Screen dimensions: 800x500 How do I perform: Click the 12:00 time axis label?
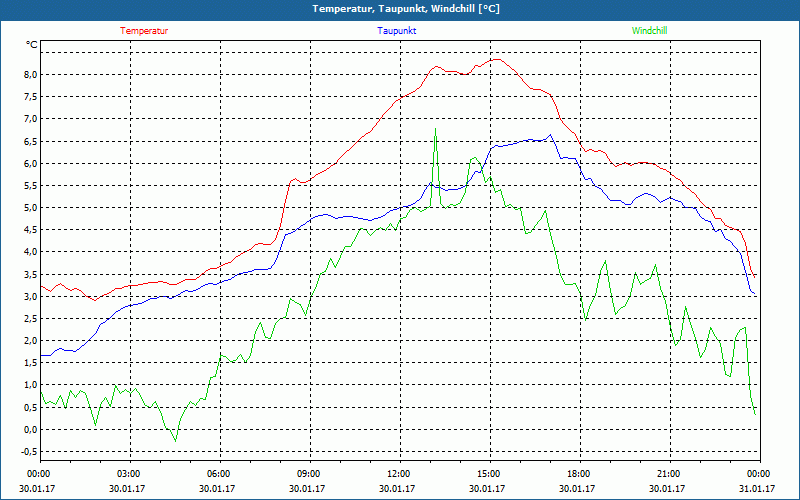pyautogui.click(x=399, y=474)
